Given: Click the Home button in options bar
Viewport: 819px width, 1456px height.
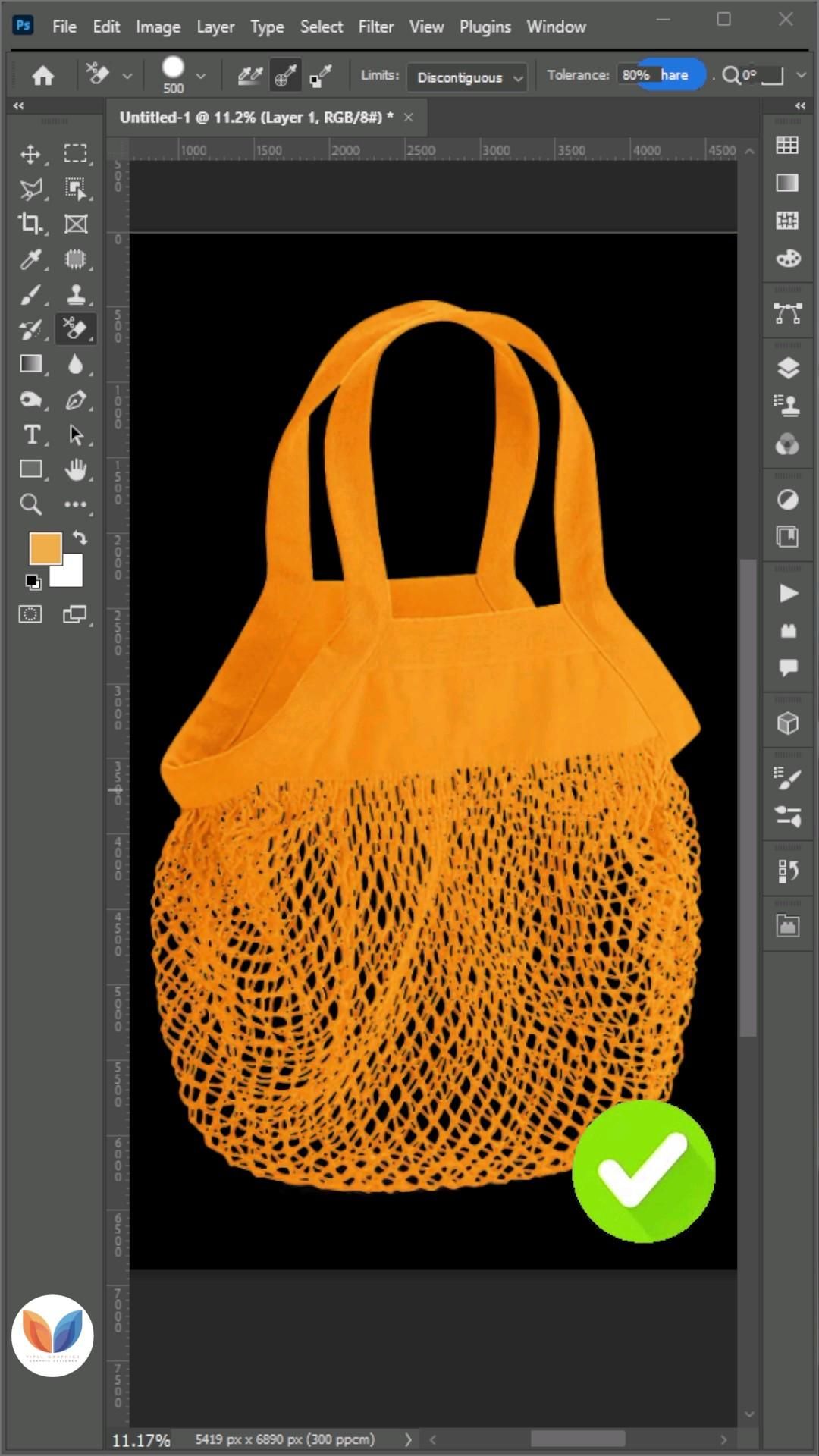Looking at the screenshot, I should [43, 75].
